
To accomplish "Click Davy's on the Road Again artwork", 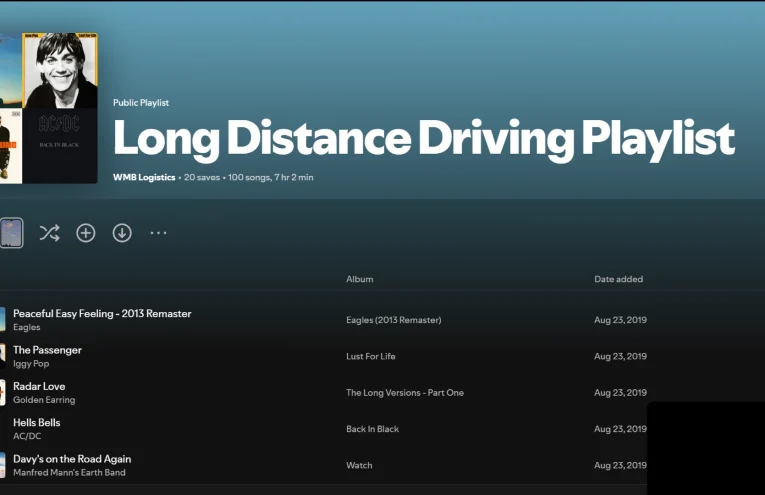I will [2, 465].
